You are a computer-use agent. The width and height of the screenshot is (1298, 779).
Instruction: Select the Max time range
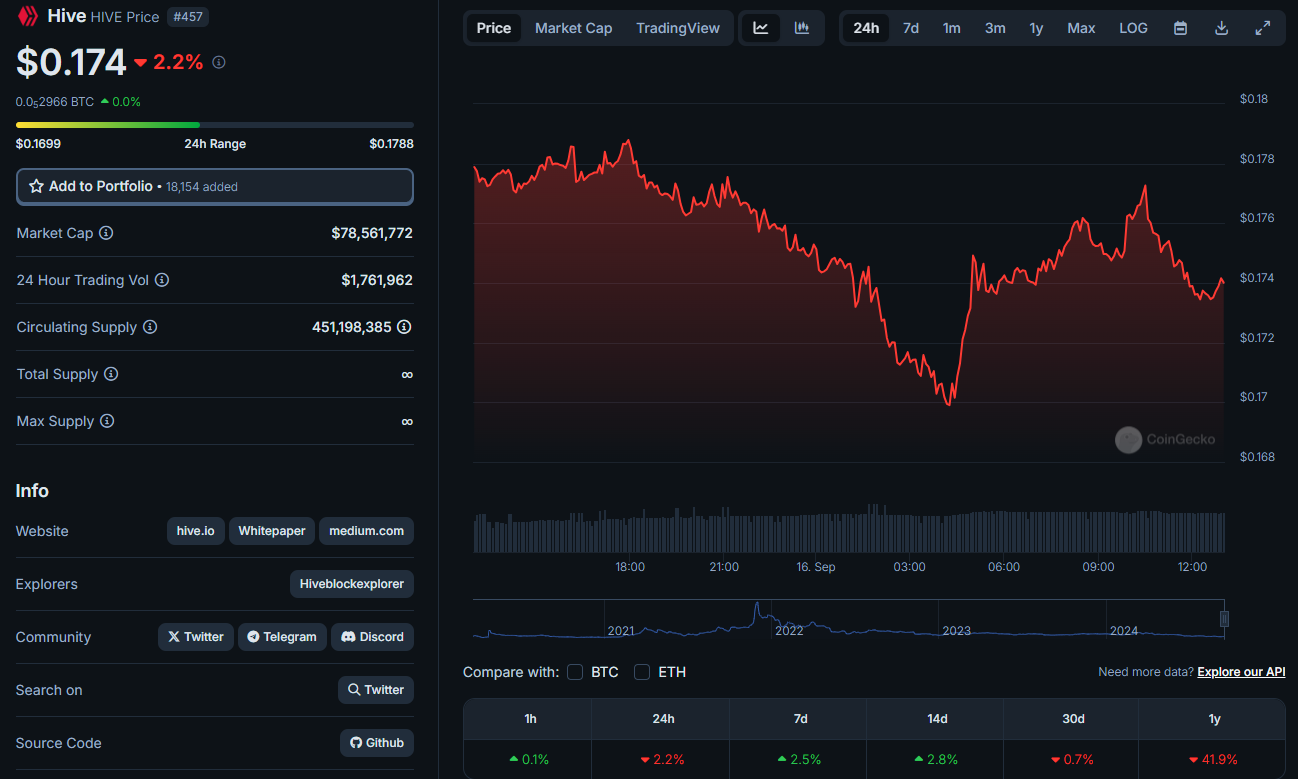click(x=1081, y=28)
